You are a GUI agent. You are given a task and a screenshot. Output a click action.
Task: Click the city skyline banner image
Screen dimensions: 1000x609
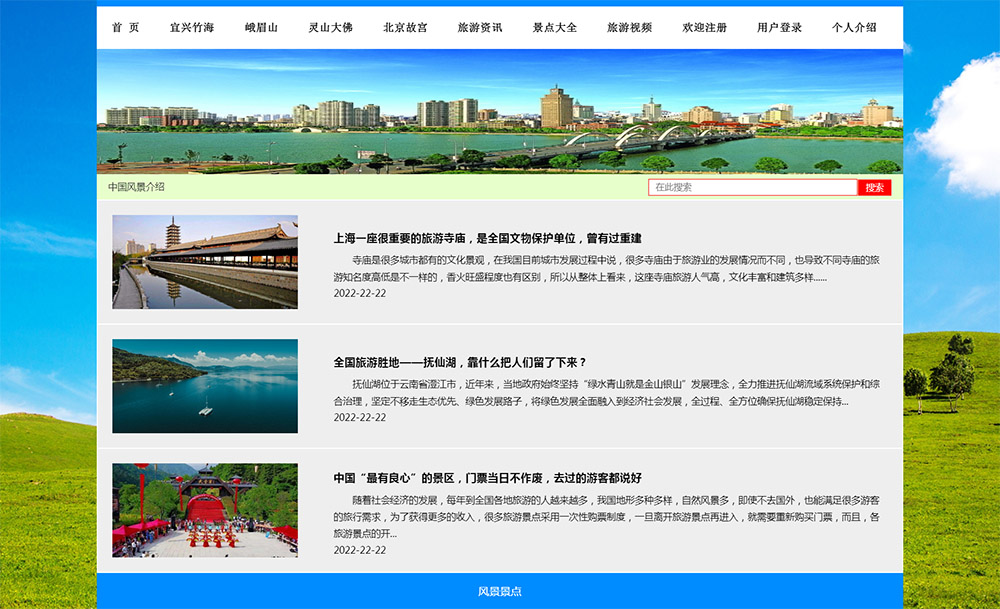point(500,112)
